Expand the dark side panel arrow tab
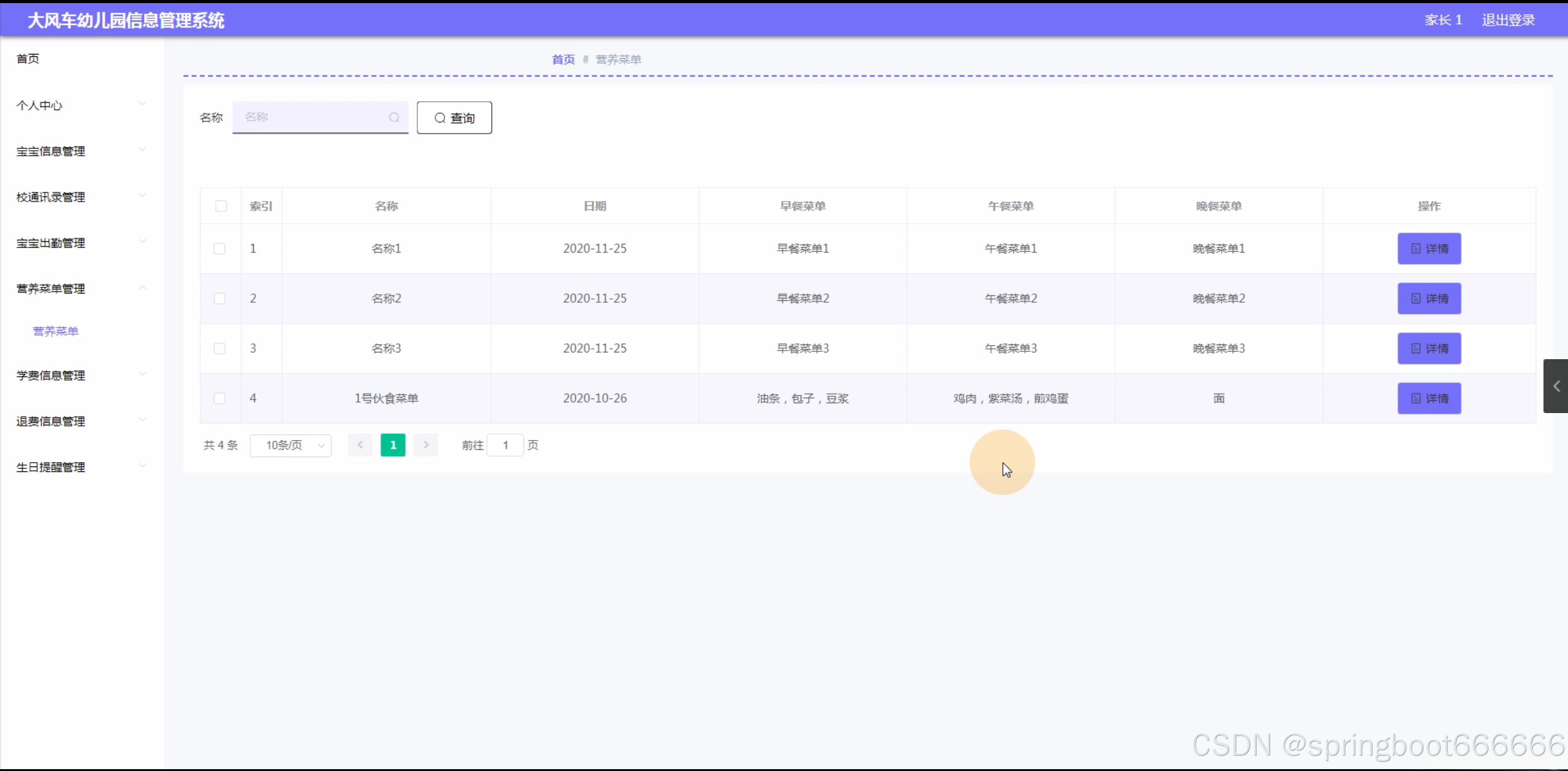Image resolution: width=1568 pixels, height=771 pixels. tap(1556, 386)
